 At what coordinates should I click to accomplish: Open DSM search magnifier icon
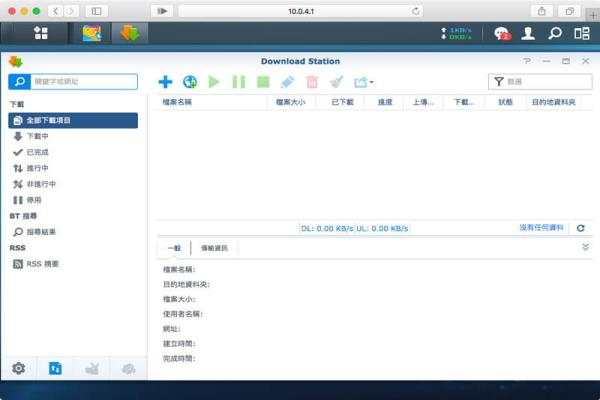(555, 33)
